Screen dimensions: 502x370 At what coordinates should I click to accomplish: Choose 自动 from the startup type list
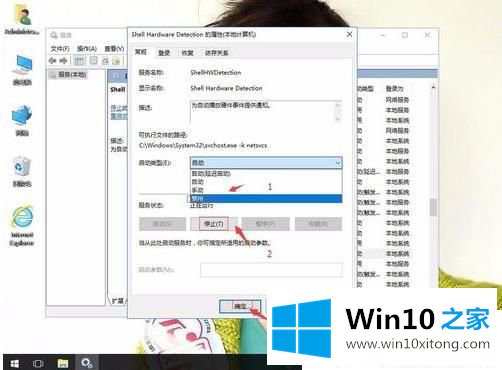coord(266,182)
